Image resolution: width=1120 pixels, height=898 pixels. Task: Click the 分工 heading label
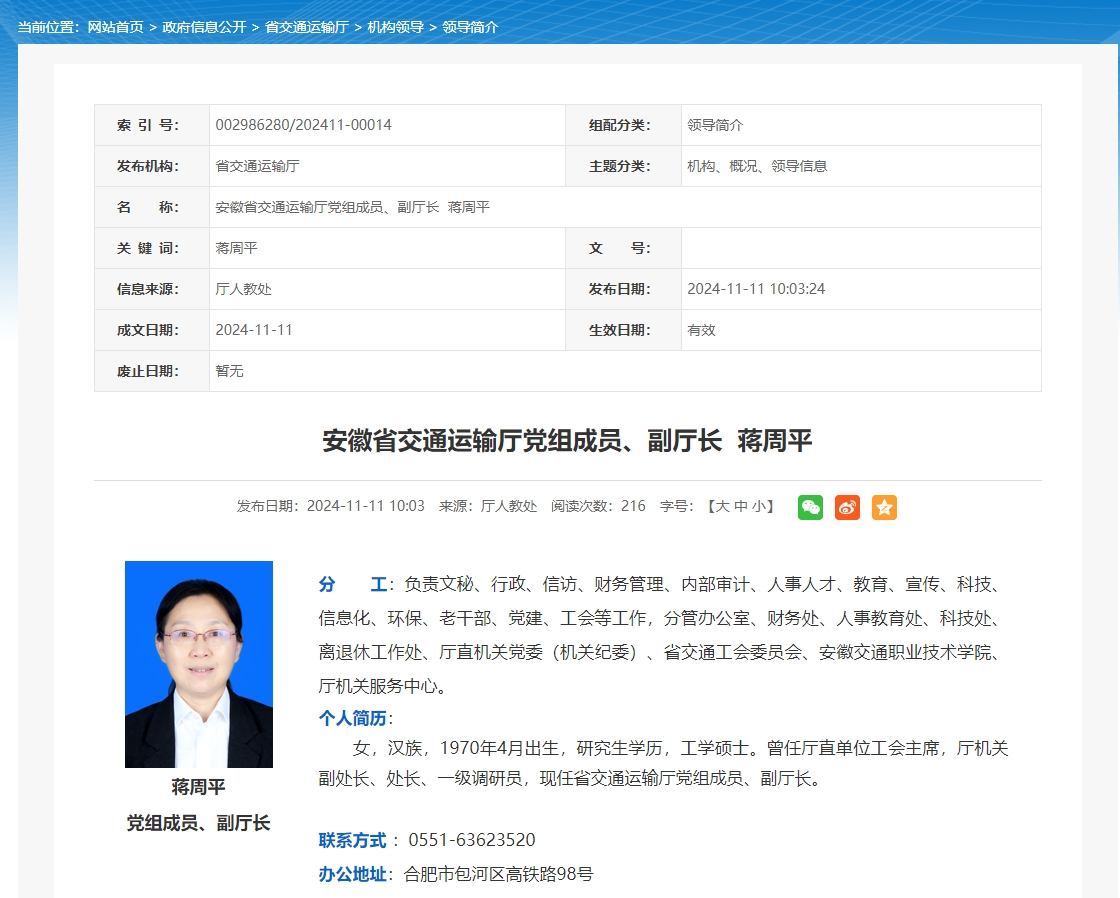pyautogui.click(x=353, y=584)
